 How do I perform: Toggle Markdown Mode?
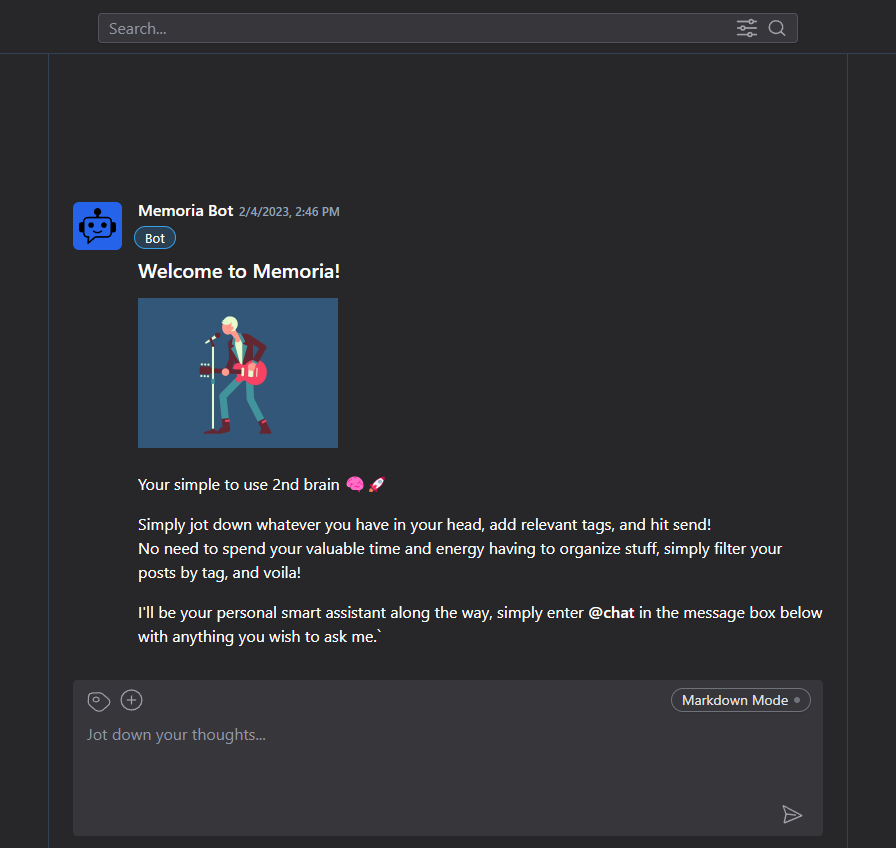[x=741, y=700]
